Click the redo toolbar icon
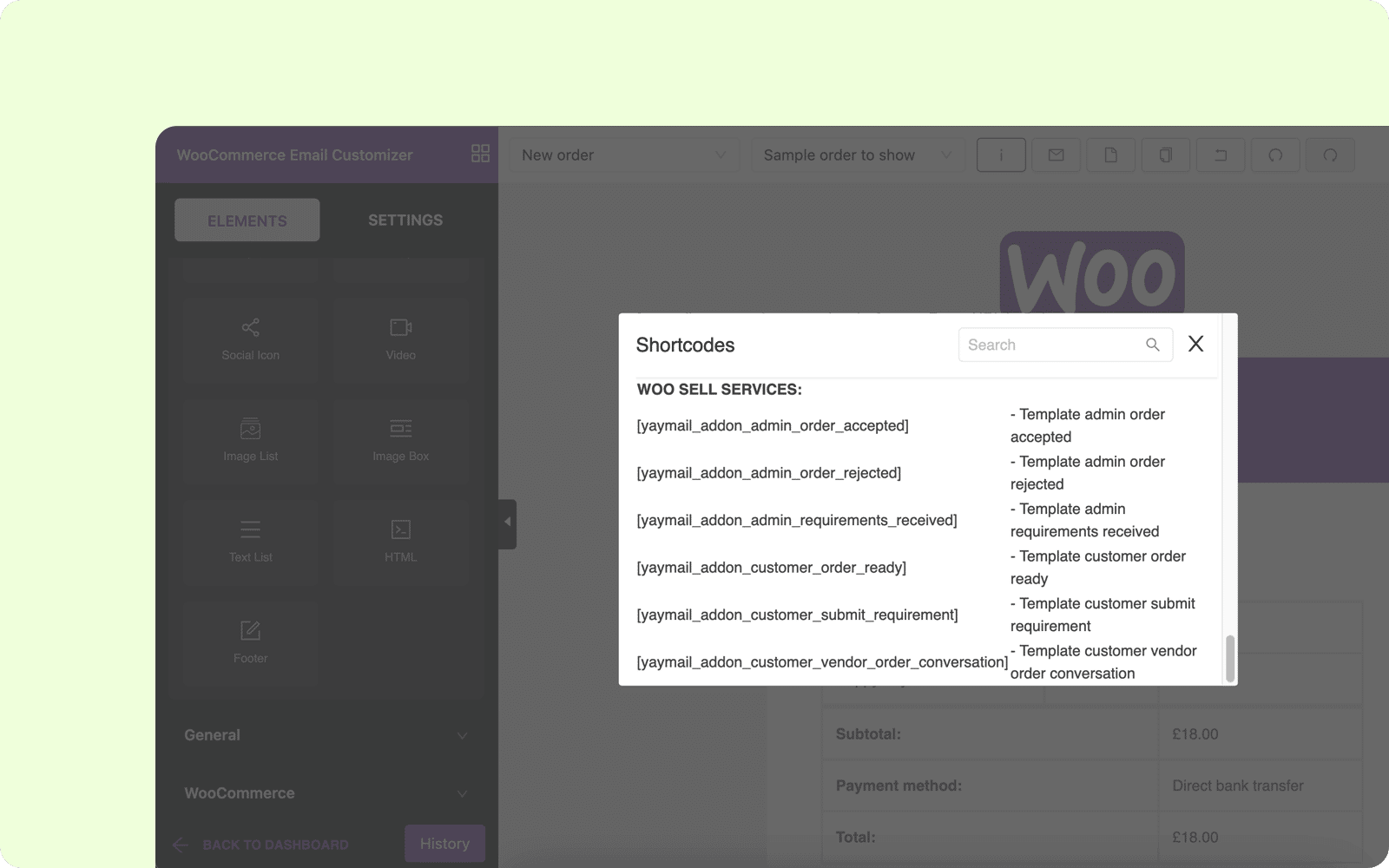Image resolution: width=1389 pixels, height=868 pixels. pyautogui.click(x=1330, y=155)
